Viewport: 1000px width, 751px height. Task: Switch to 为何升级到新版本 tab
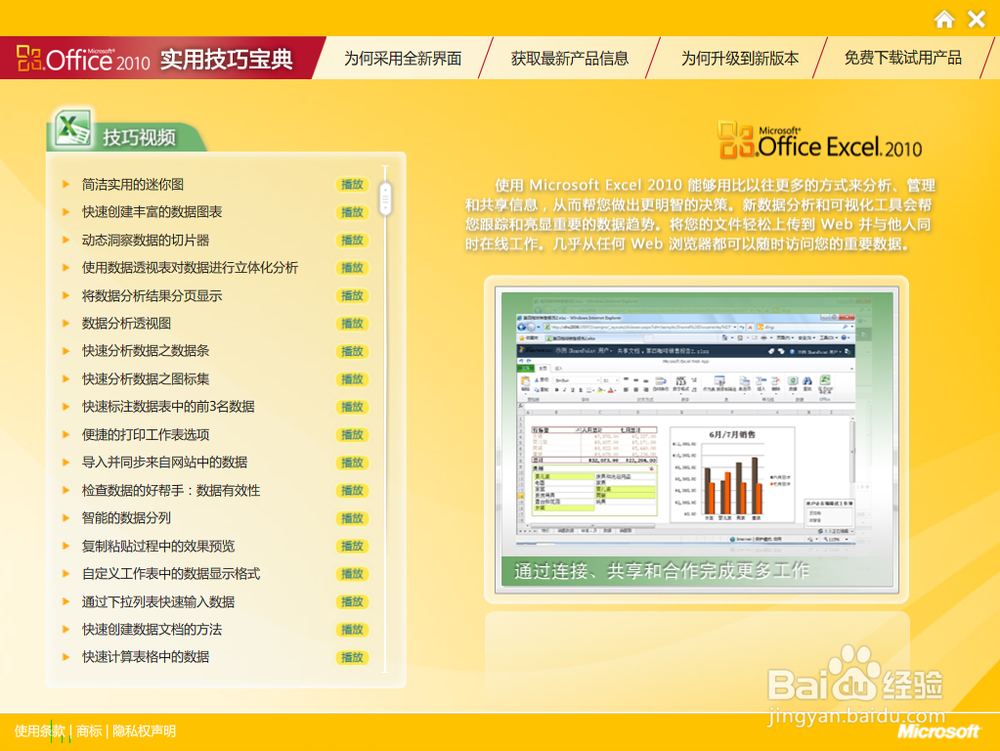(740, 59)
